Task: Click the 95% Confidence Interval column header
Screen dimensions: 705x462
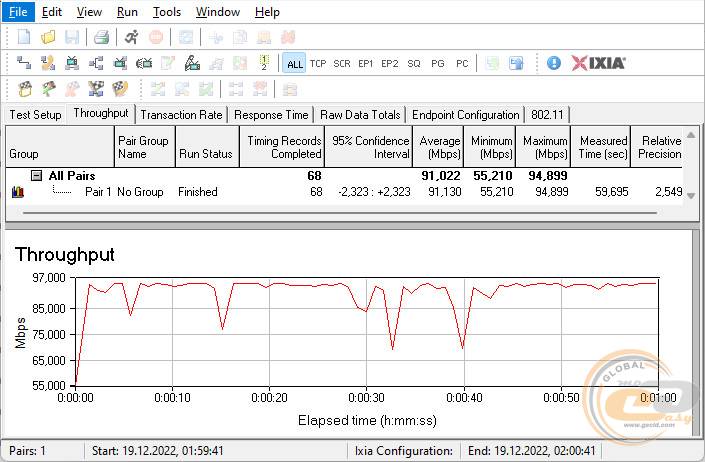Action: click(369, 147)
